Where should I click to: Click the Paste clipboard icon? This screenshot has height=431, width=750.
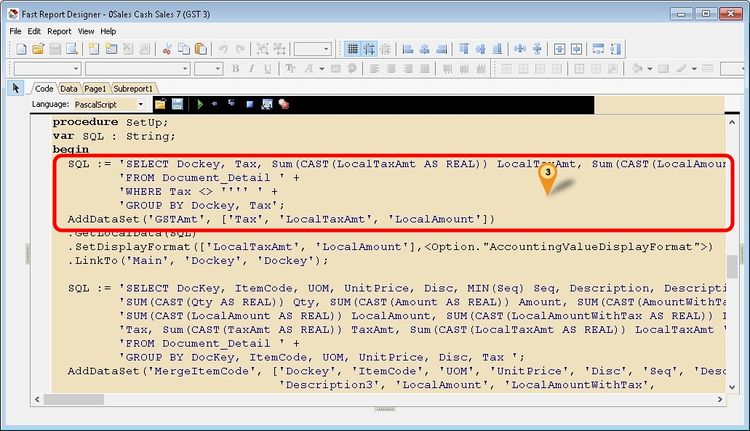point(201,49)
